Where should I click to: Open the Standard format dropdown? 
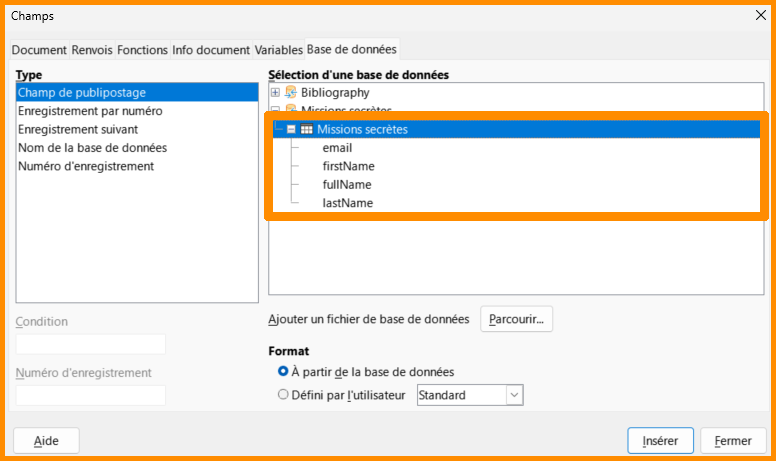point(514,395)
